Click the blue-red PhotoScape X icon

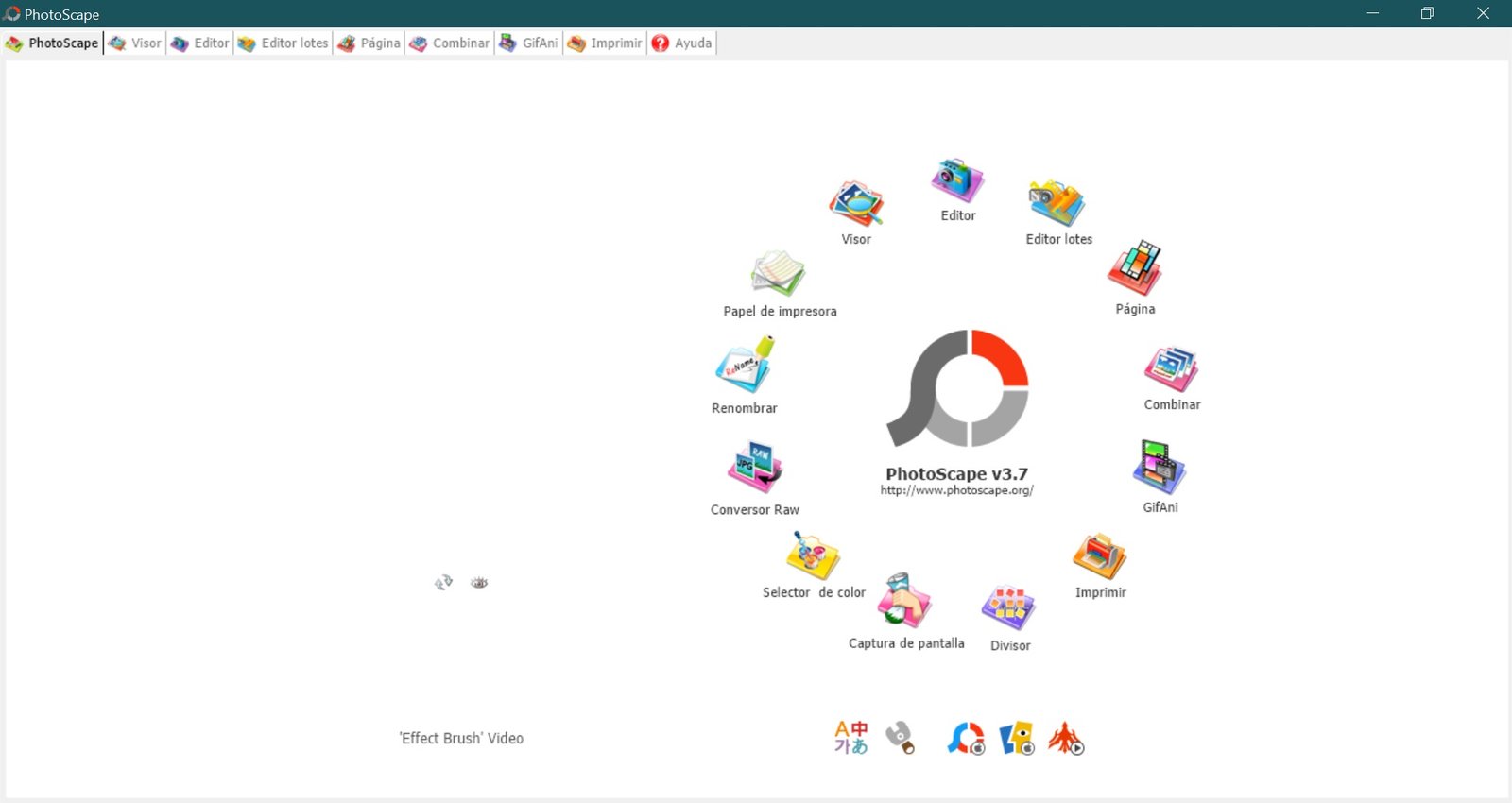966,738
